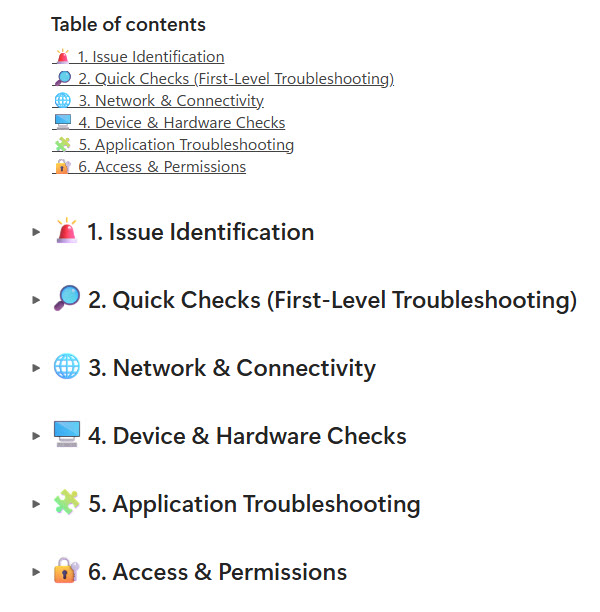Open Application Troubleshooting link in contents

[x=186, y=145]
